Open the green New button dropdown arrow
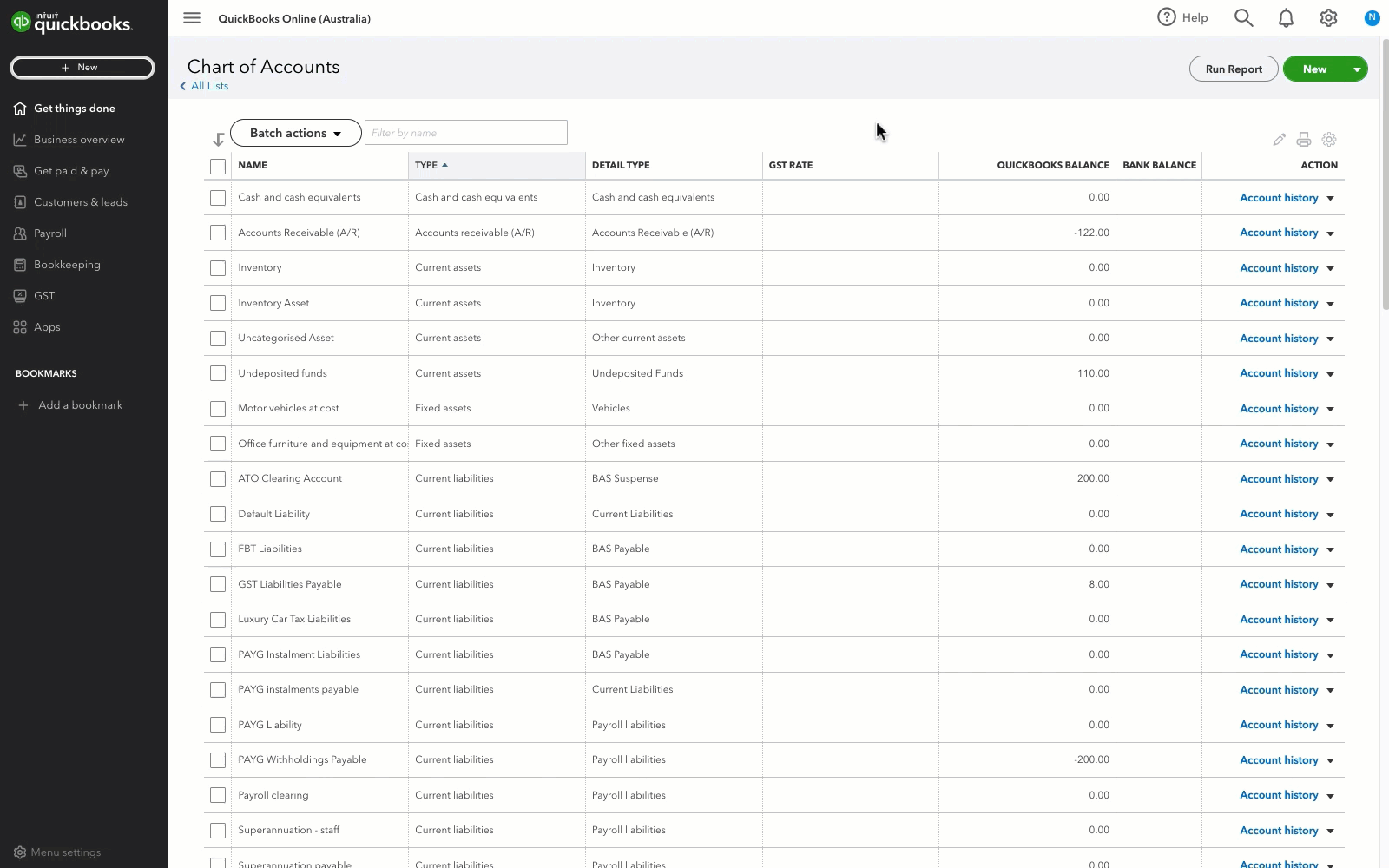 [1356, 69]
